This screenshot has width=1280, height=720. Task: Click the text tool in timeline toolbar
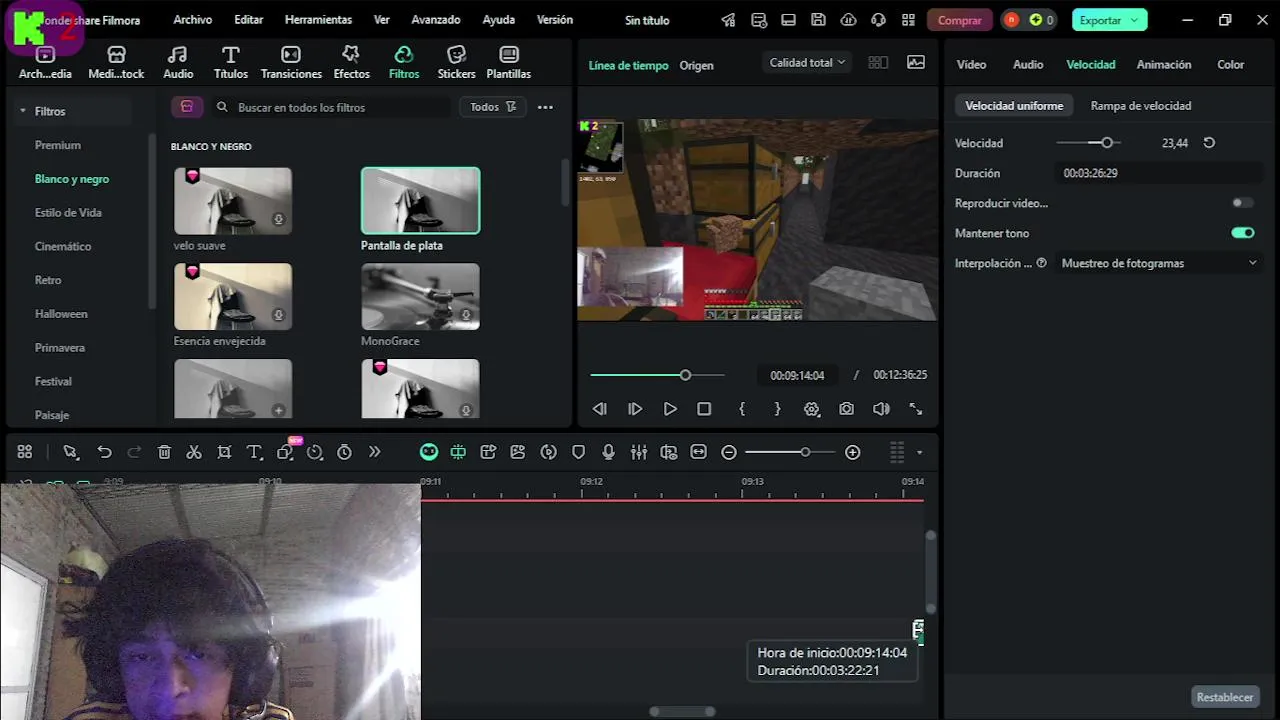click(x=254, y=452)
